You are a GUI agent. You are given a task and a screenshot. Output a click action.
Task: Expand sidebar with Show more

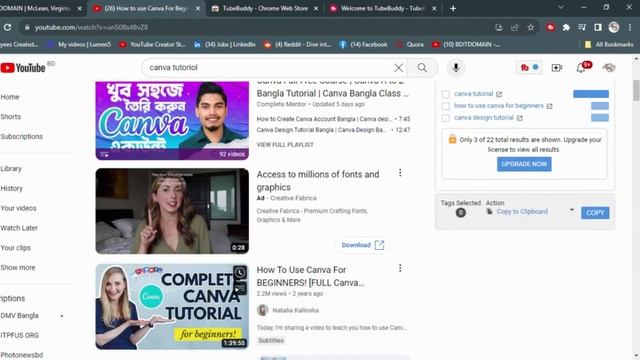[x=18, y=268]
